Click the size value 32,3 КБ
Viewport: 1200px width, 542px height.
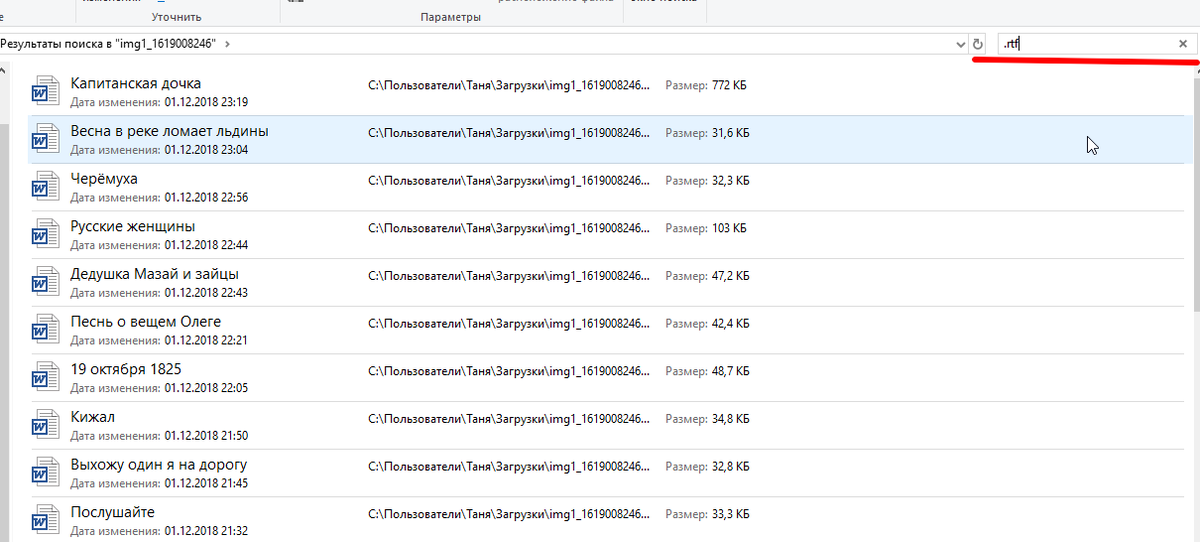[x=731, y=181]
